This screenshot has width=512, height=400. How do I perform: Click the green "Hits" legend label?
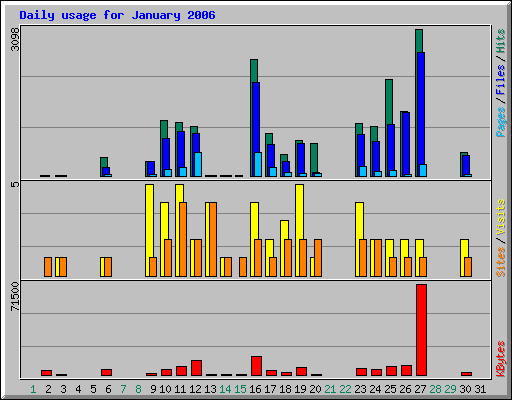coord(501,41)
